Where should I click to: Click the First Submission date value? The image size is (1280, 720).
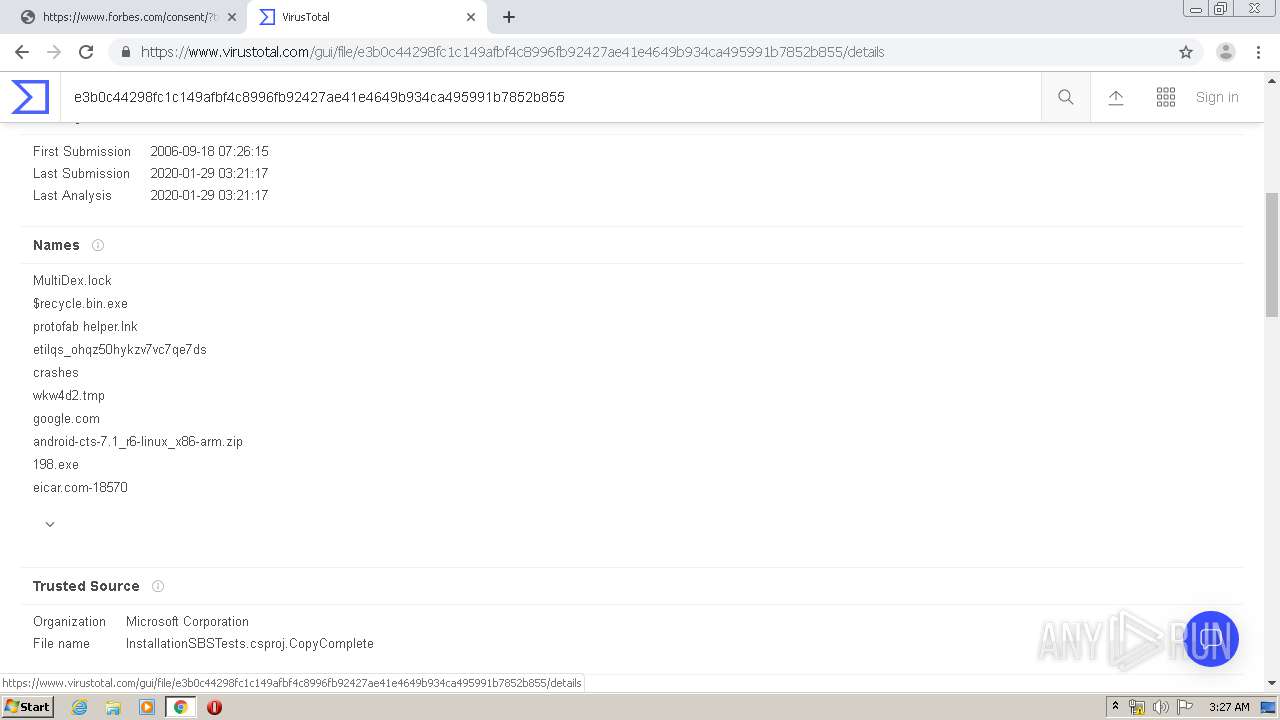209,152
